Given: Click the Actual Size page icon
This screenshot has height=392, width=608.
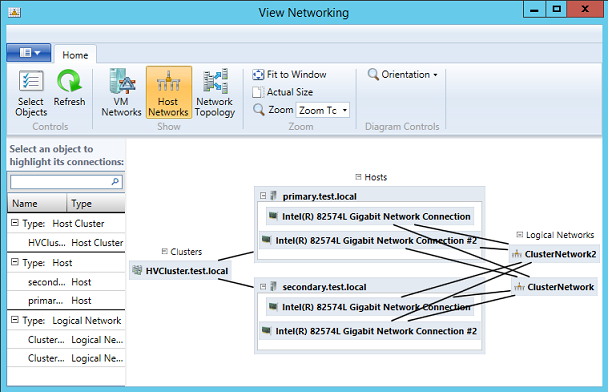Looking at the screenshot, I should click(x=257, y=92).
